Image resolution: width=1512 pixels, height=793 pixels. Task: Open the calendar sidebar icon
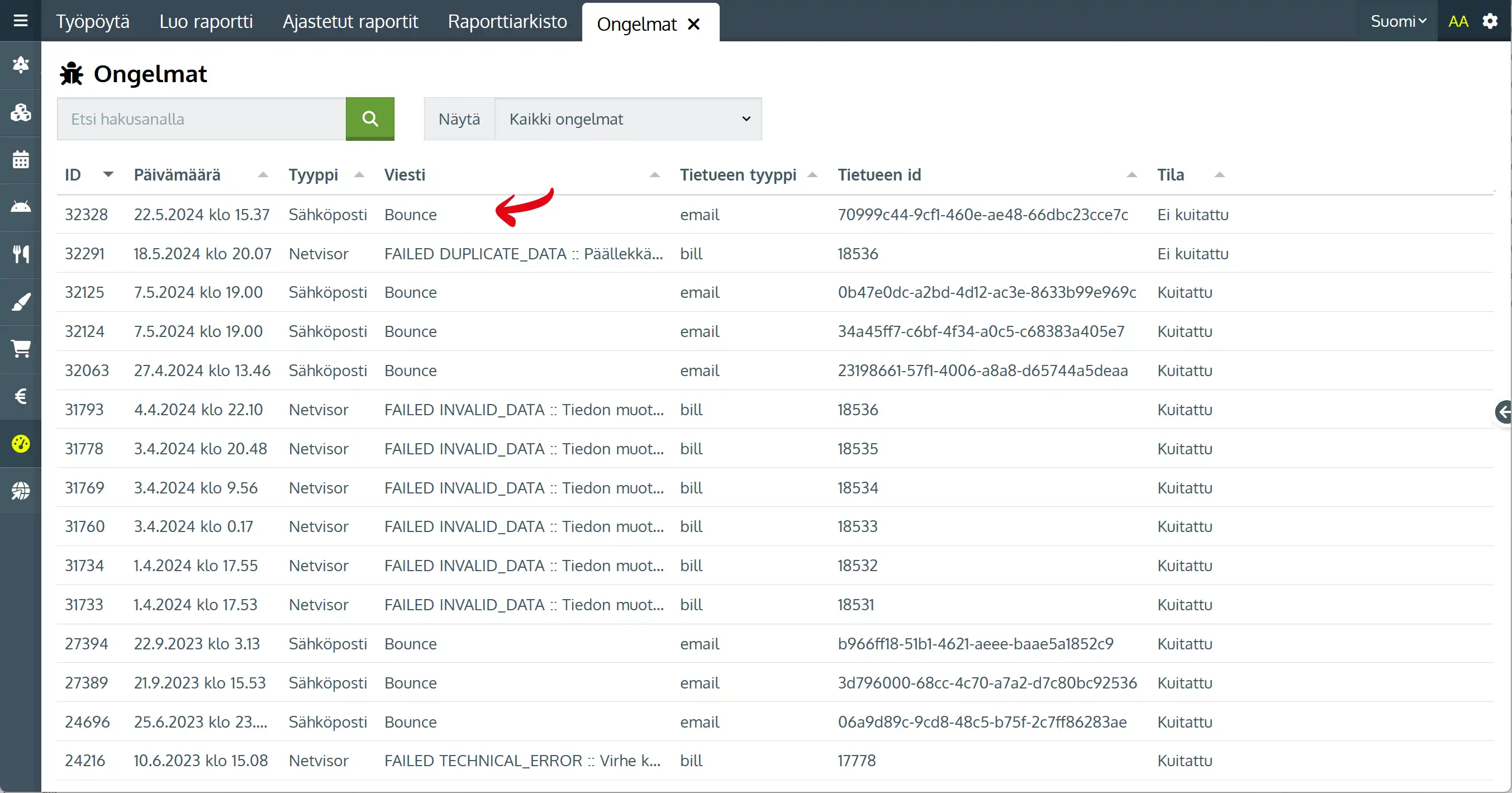pyautogui.click(x=21, y=160)
